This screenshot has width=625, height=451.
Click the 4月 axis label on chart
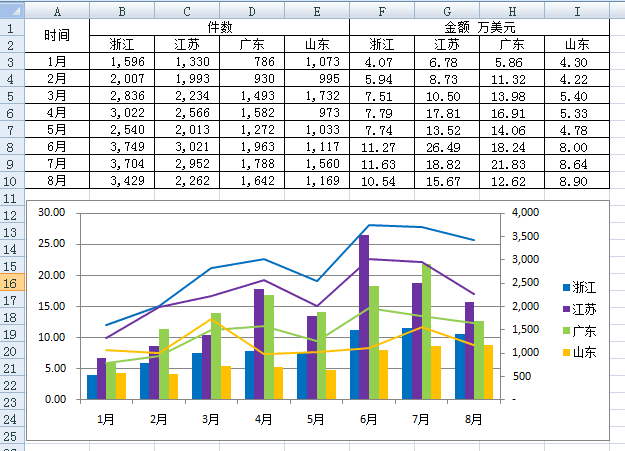tap(263, 419)
